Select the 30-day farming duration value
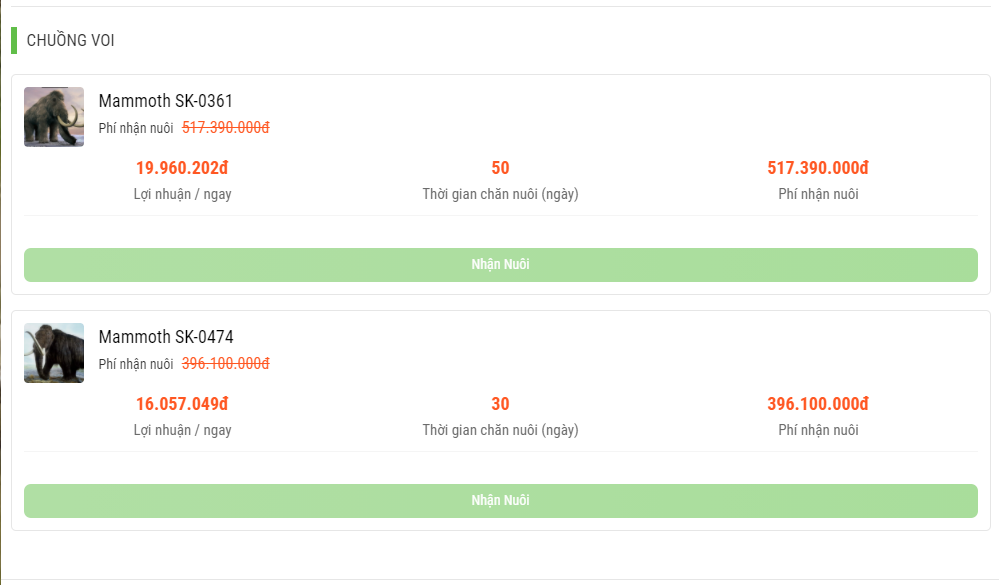This screenshot has height=585, width=999. [500, 404]
